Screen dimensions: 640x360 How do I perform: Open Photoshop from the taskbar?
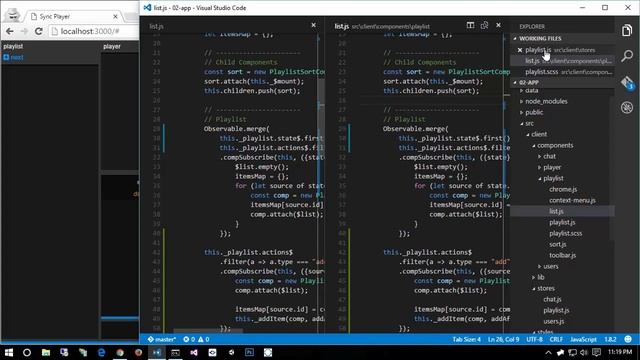click(x=249, y=352)
